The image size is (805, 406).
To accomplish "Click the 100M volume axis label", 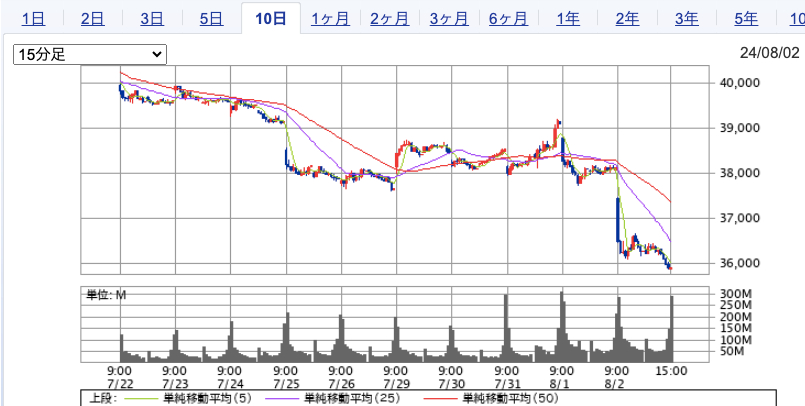I will (736, 340).
